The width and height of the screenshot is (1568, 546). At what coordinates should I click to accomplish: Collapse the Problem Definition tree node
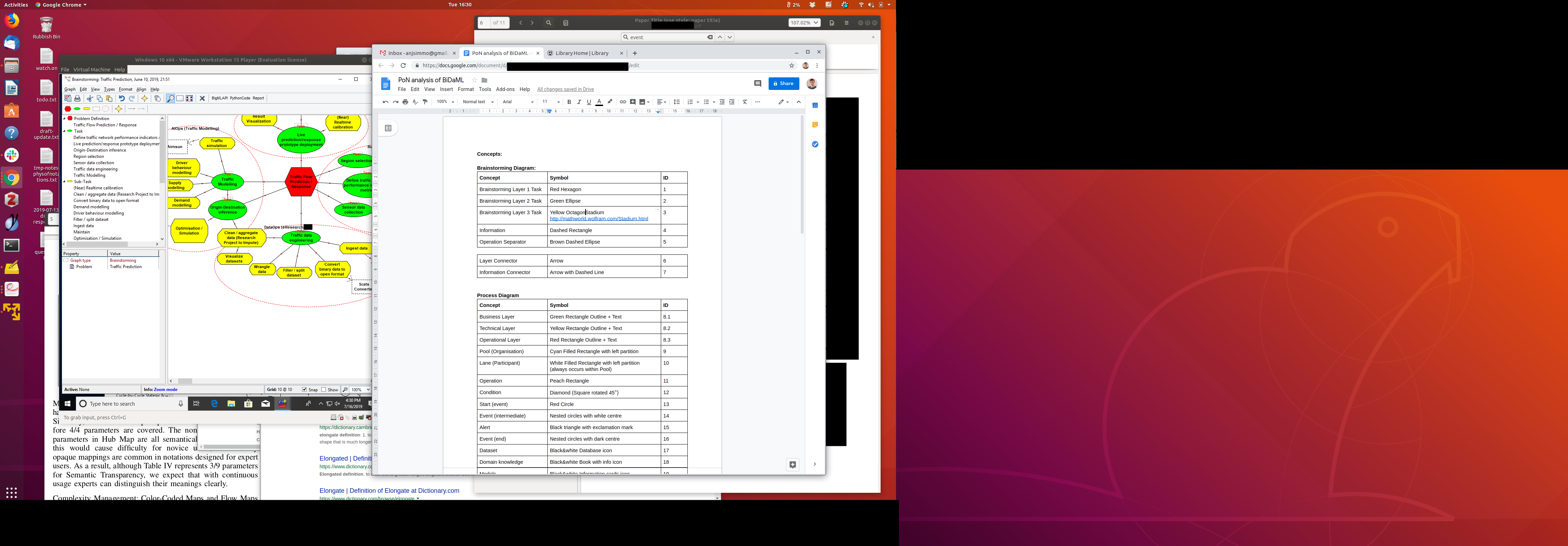point(64,119)
